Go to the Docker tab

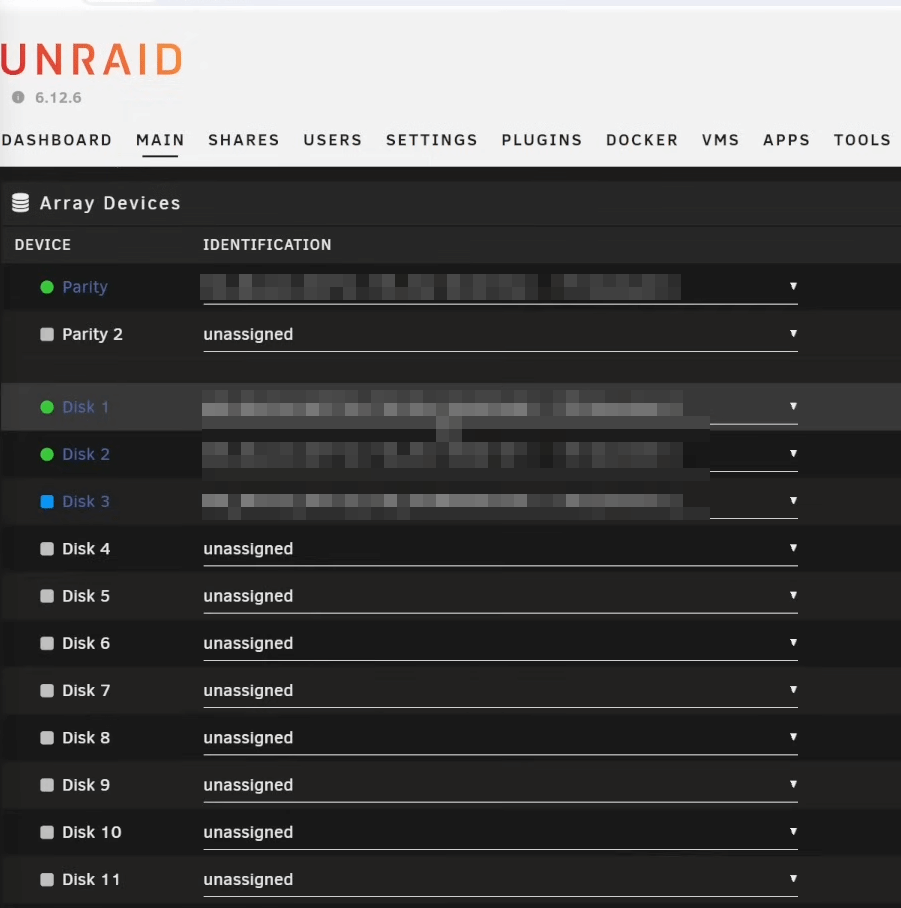pyautogui.click(x=641, y=140)
